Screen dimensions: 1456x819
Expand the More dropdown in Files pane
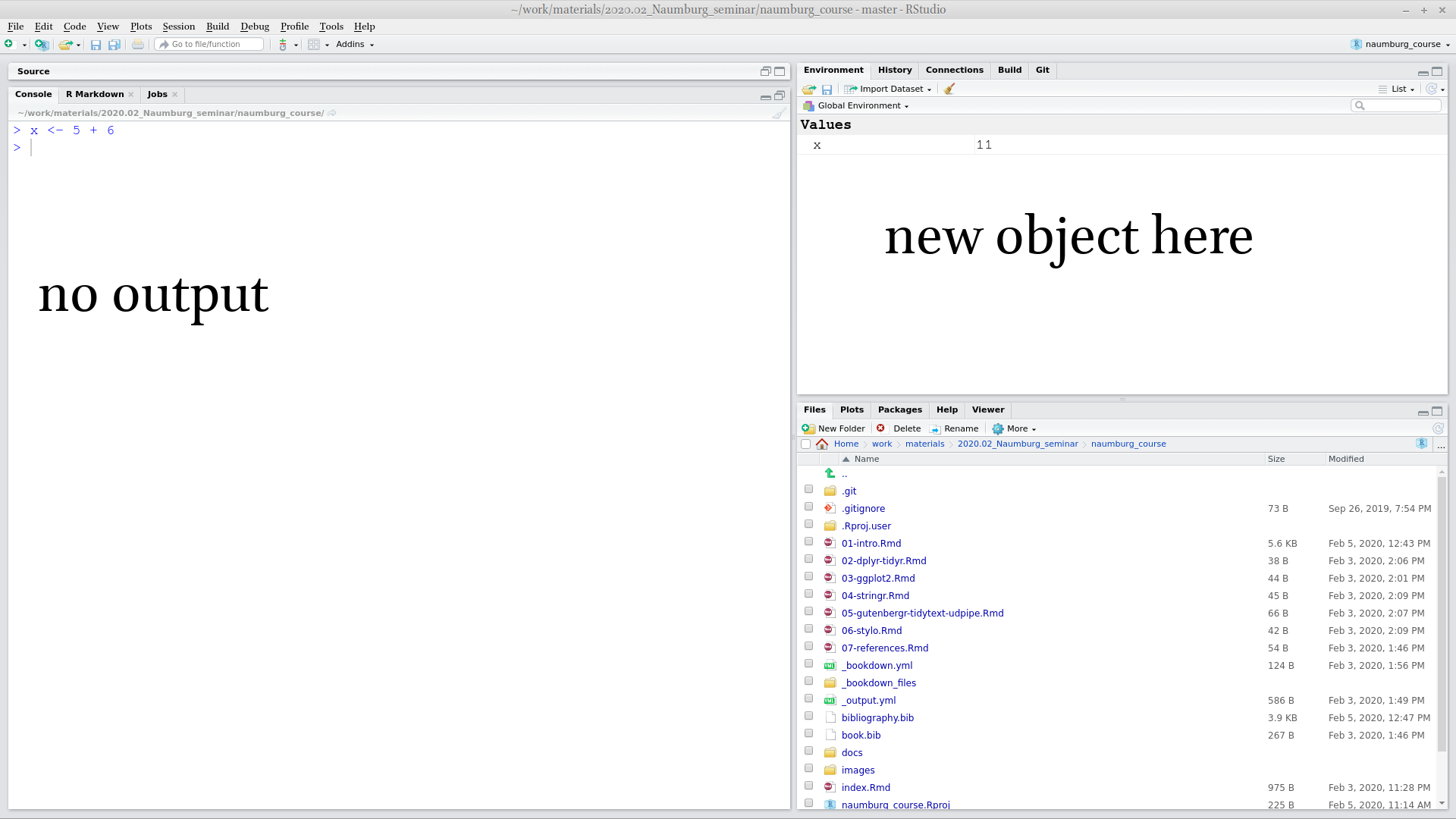pos(1015,429)
